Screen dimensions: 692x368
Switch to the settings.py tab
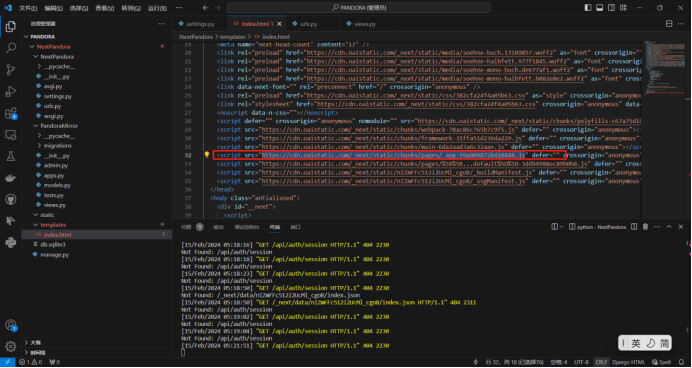[x=200, y=24]
